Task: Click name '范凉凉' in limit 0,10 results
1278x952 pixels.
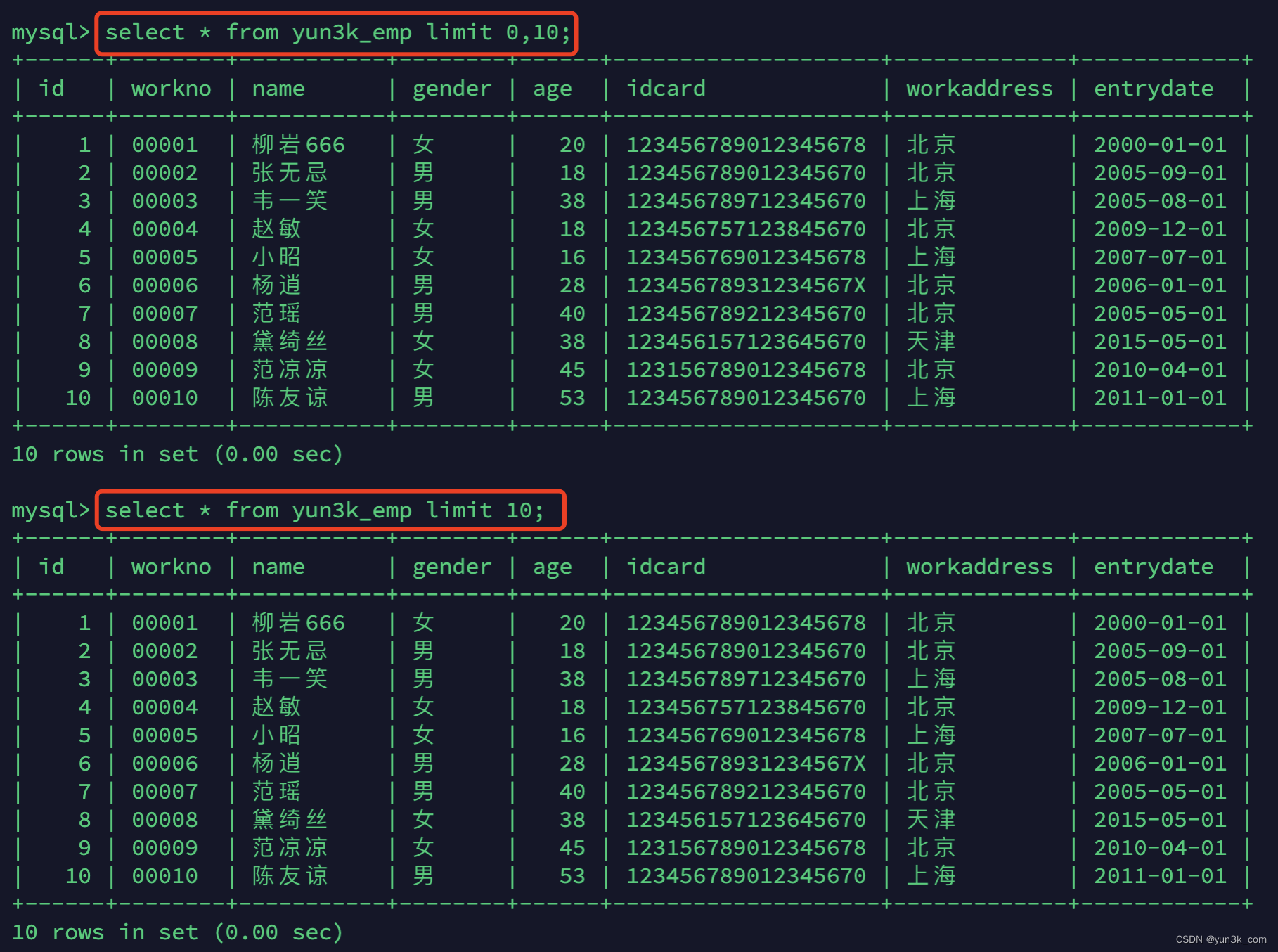Action: click(x=290, y=370)
